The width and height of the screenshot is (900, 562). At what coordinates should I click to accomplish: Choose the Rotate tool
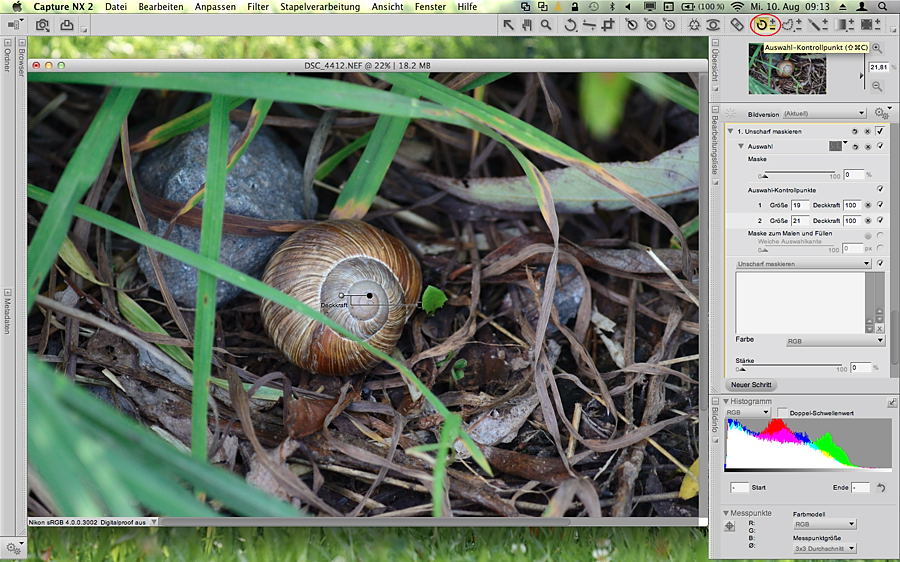[x=570, y=25]
